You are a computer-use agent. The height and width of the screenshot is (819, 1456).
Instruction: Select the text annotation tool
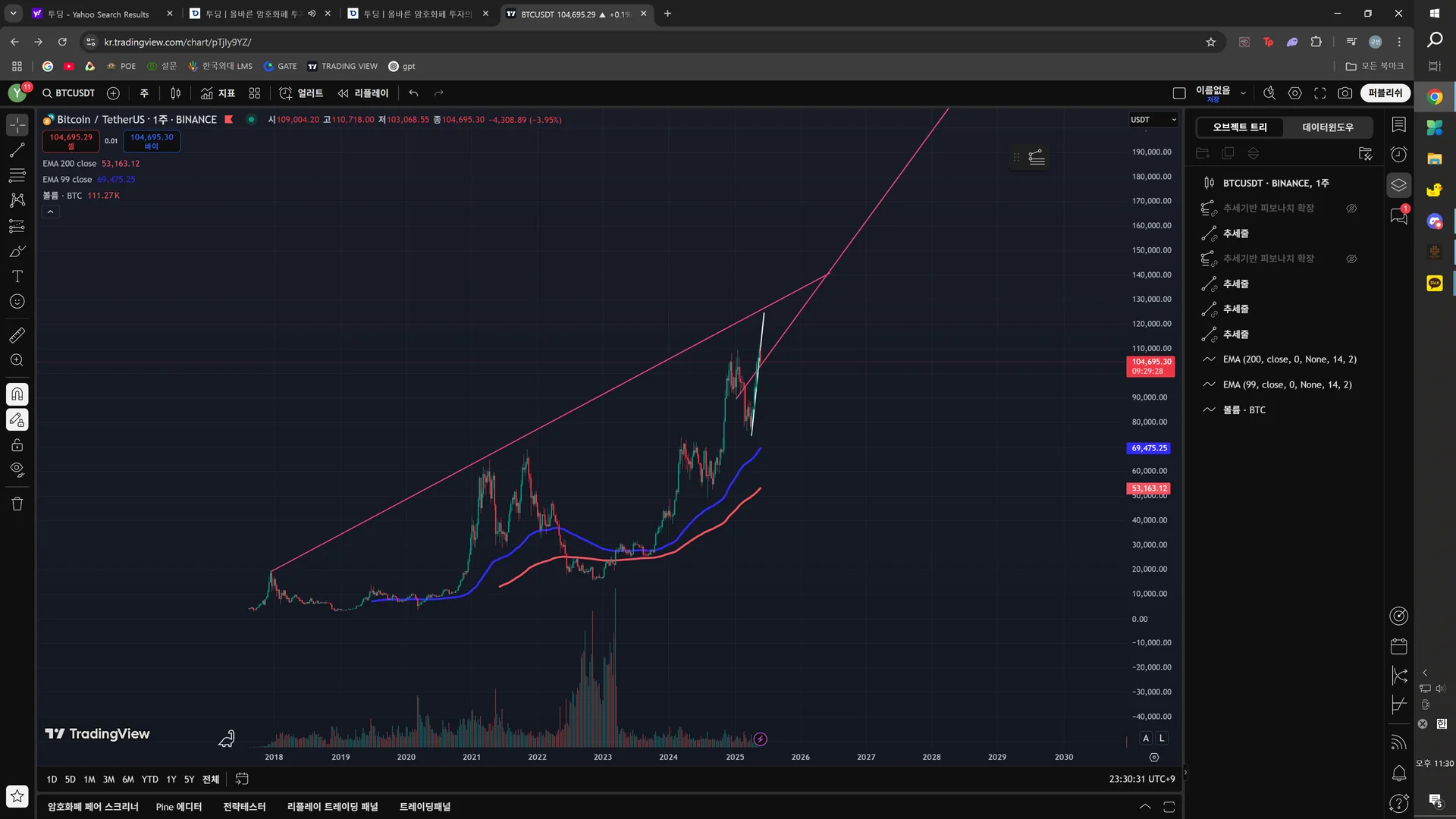pyautogui.click(x=17, y=277)
